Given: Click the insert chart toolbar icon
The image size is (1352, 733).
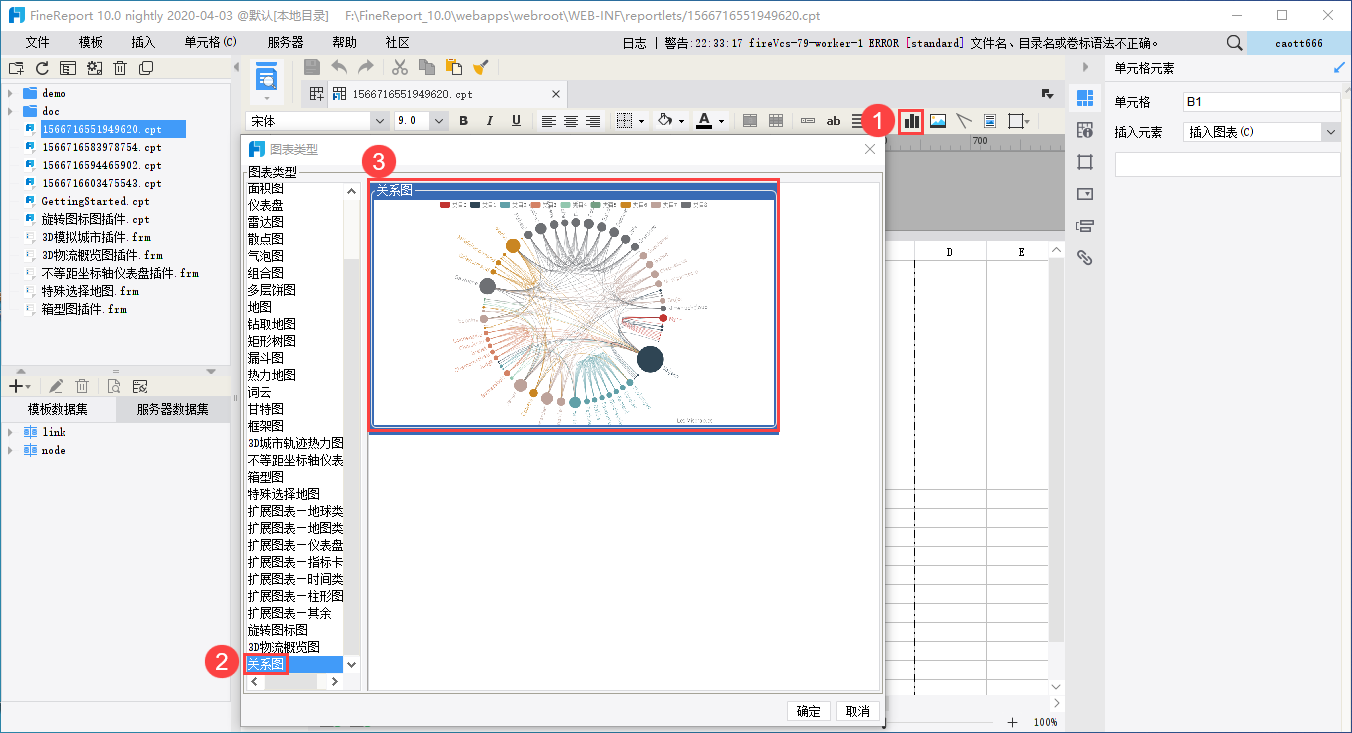Looking at the screenshot, I should 911,121.
